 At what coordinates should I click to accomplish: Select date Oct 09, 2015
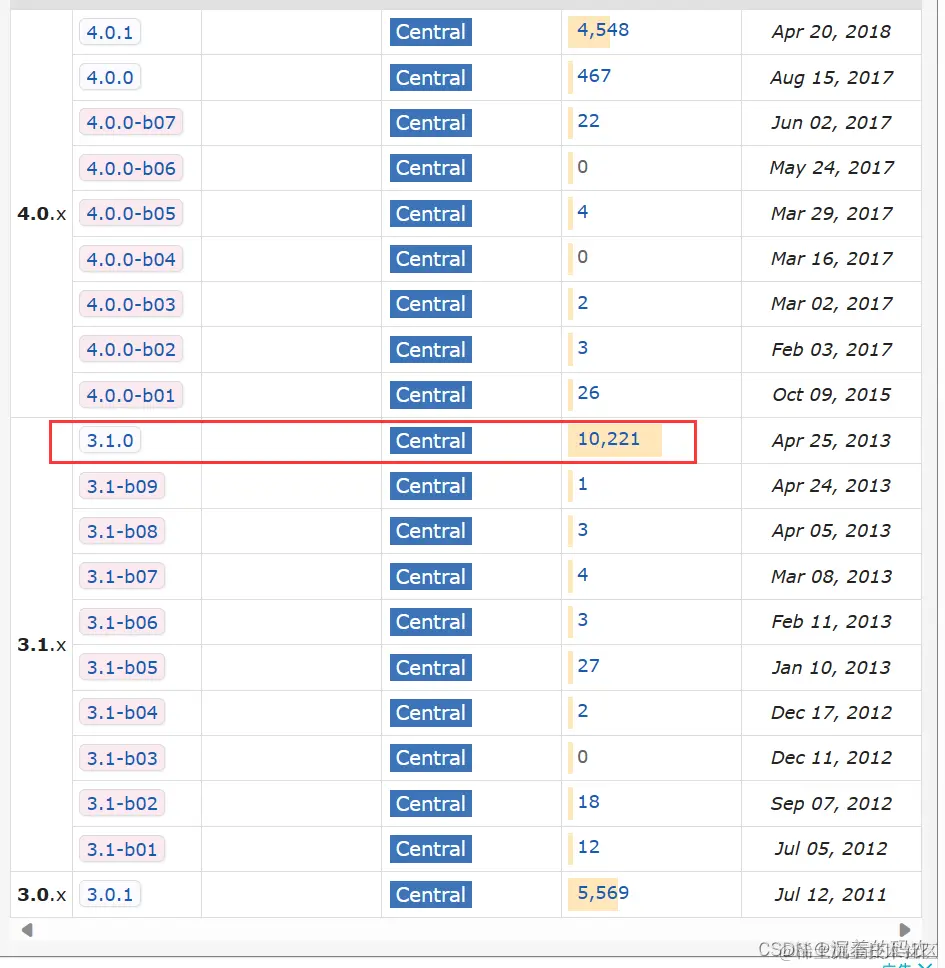831,394
